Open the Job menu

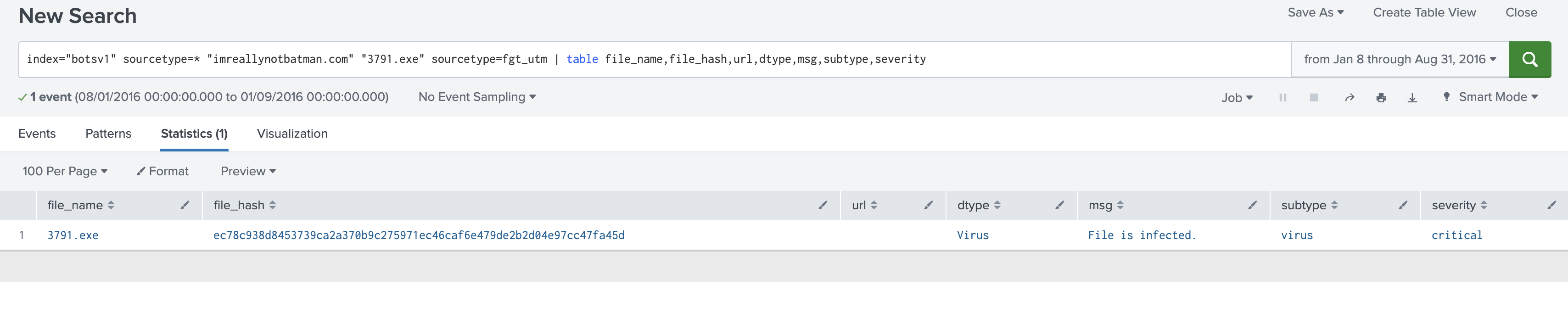[1237, 97]
